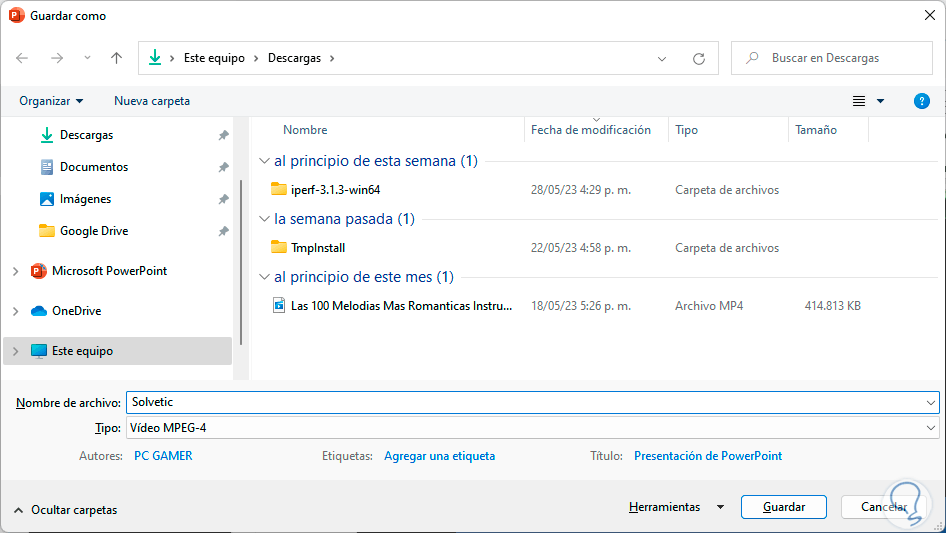Click the Guardar button

coord(783,507)
